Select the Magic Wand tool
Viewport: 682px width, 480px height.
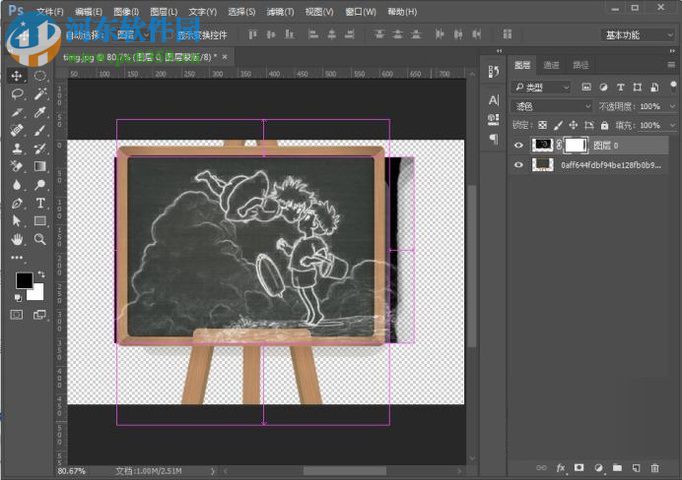[x=40, y=94]
